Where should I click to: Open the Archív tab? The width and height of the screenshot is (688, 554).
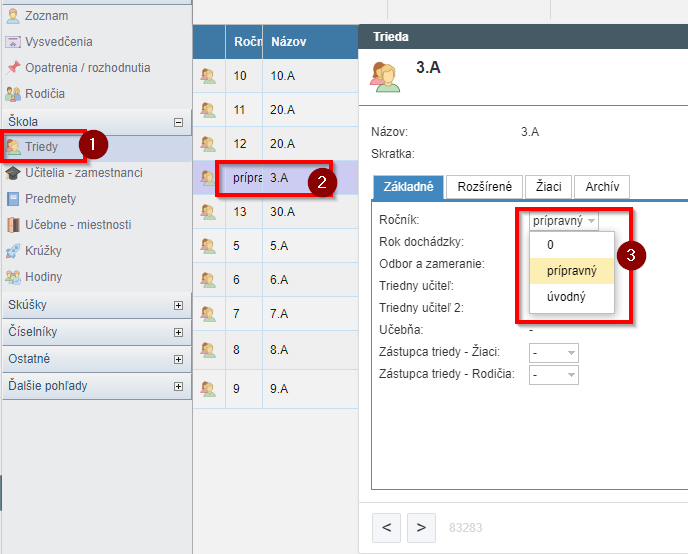click(x=602, y=187)
